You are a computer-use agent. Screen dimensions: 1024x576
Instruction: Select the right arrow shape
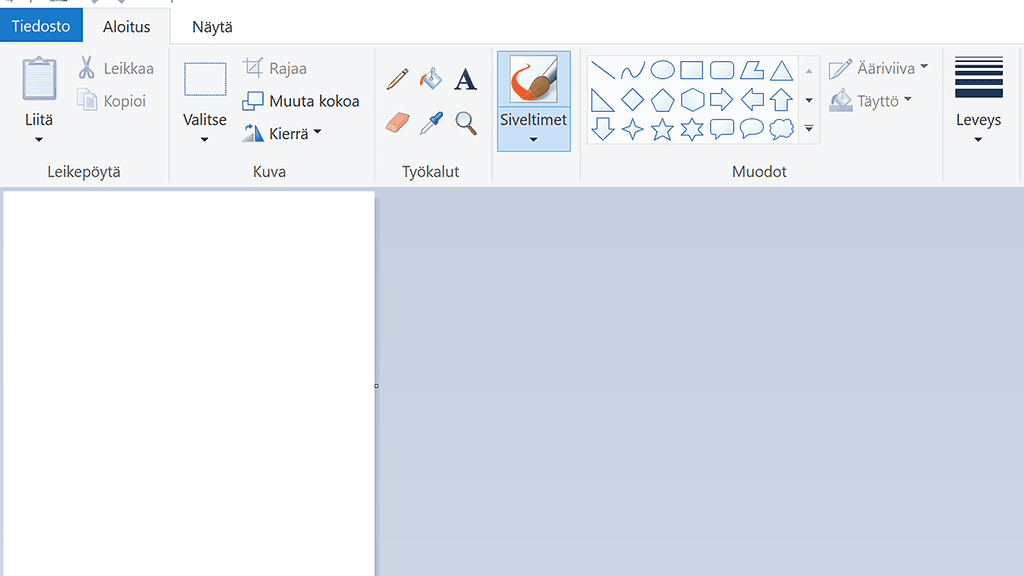[721, 100]
